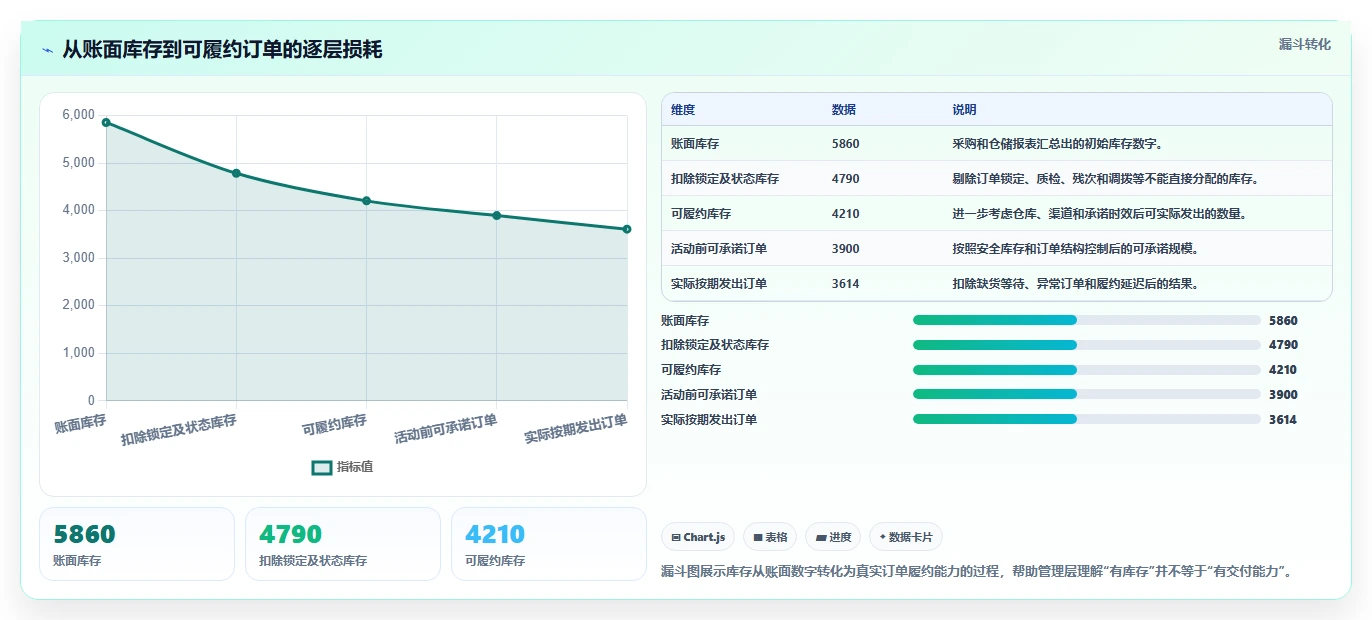The image size is (1372, 620).
Task: Click the 维度 column header
Action: (x=683, y=110)
